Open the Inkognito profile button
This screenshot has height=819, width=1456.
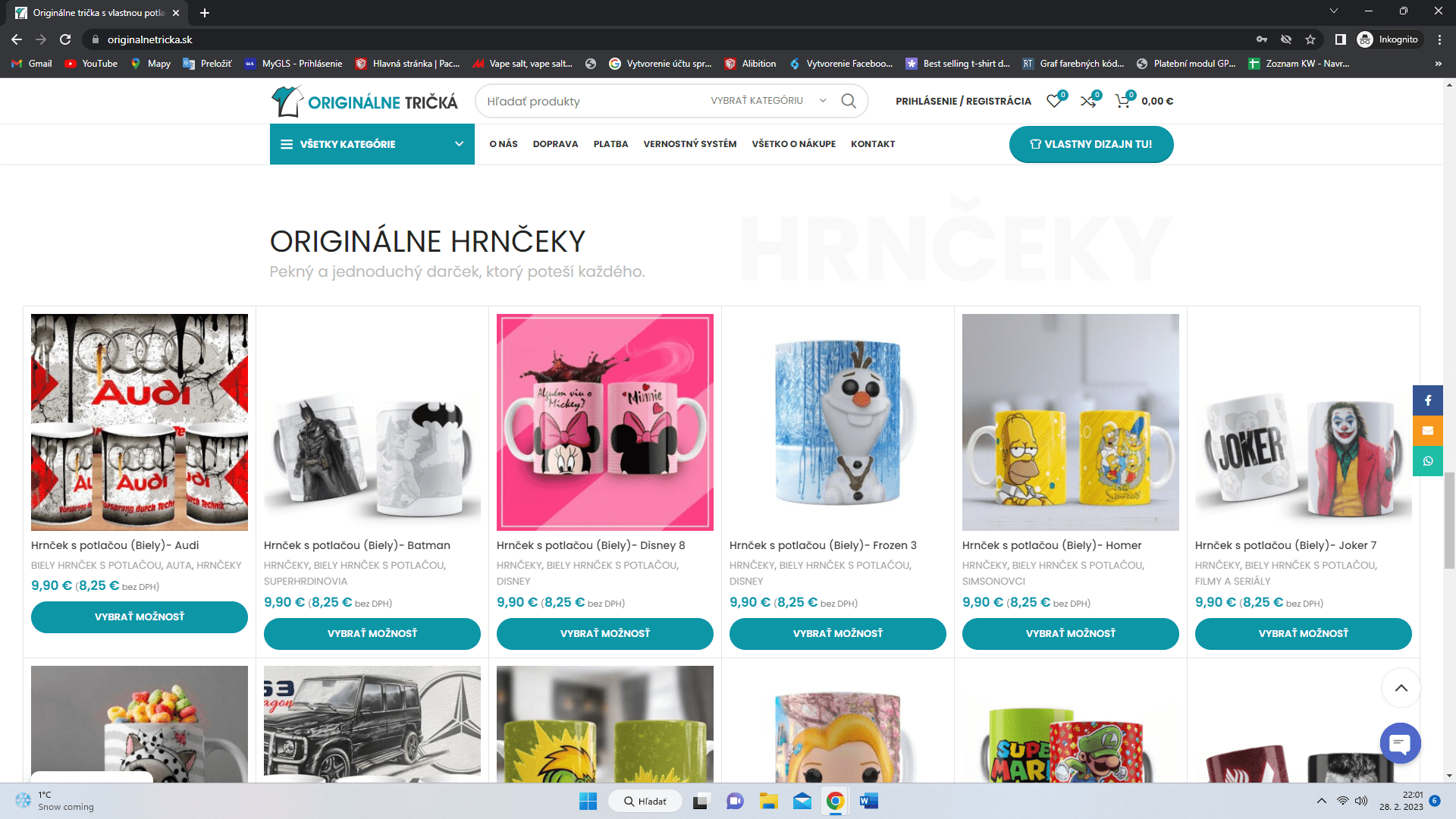[1389, 39]
